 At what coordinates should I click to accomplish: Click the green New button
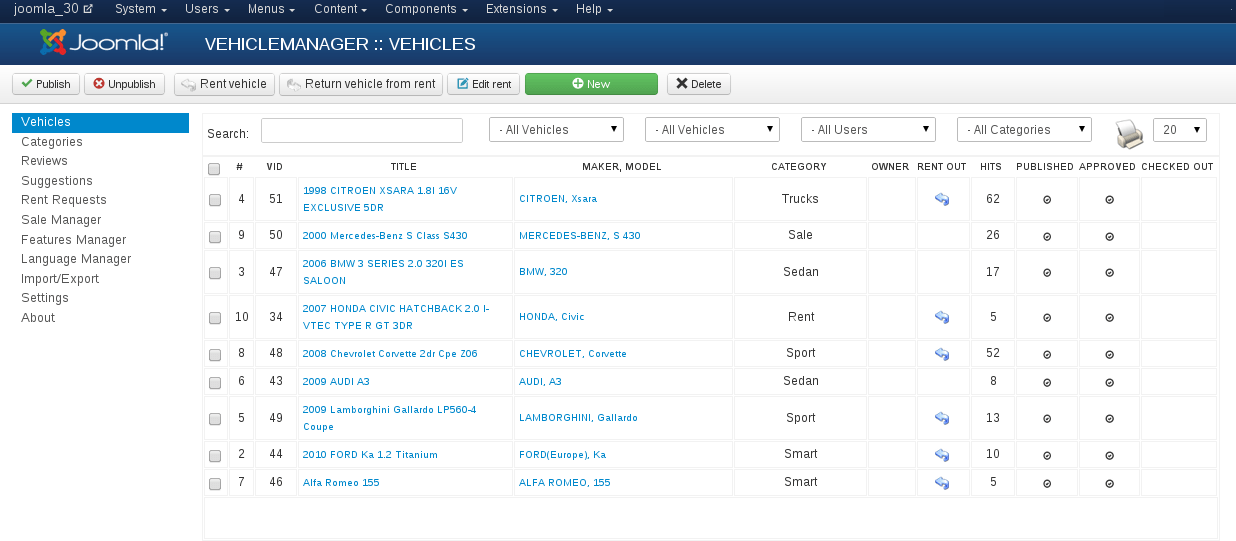click(x=591, y=84)
